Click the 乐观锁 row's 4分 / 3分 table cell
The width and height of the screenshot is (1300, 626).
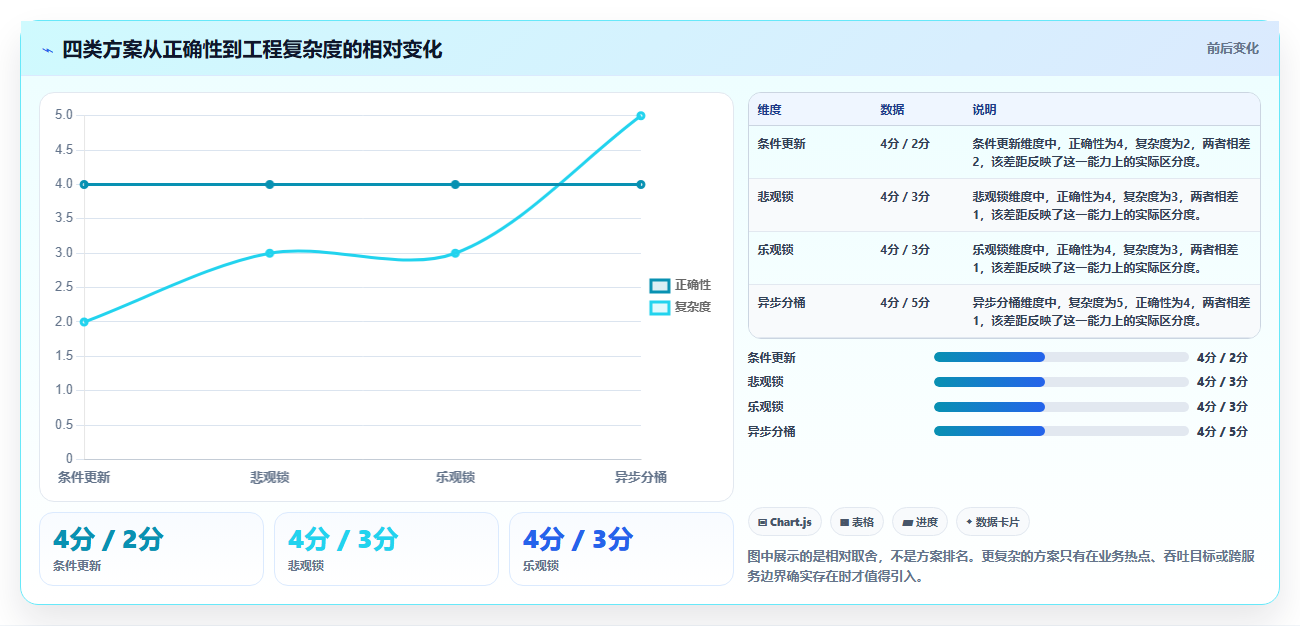click(905, 250)
